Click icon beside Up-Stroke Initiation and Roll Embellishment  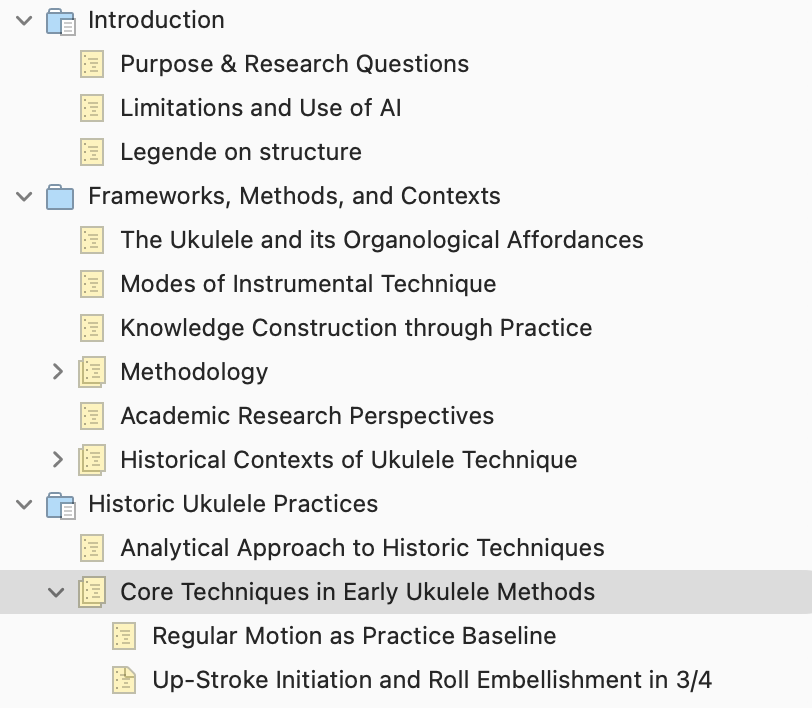pyautogui.click(x=124, y=680)
